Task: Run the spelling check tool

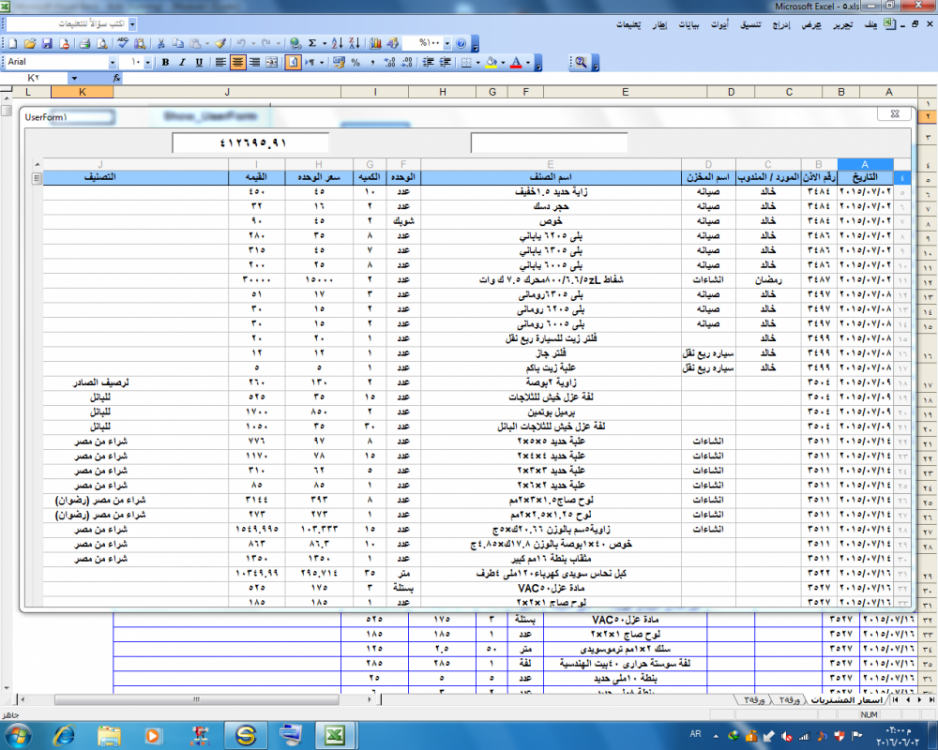Action: [x=123, y=44]
